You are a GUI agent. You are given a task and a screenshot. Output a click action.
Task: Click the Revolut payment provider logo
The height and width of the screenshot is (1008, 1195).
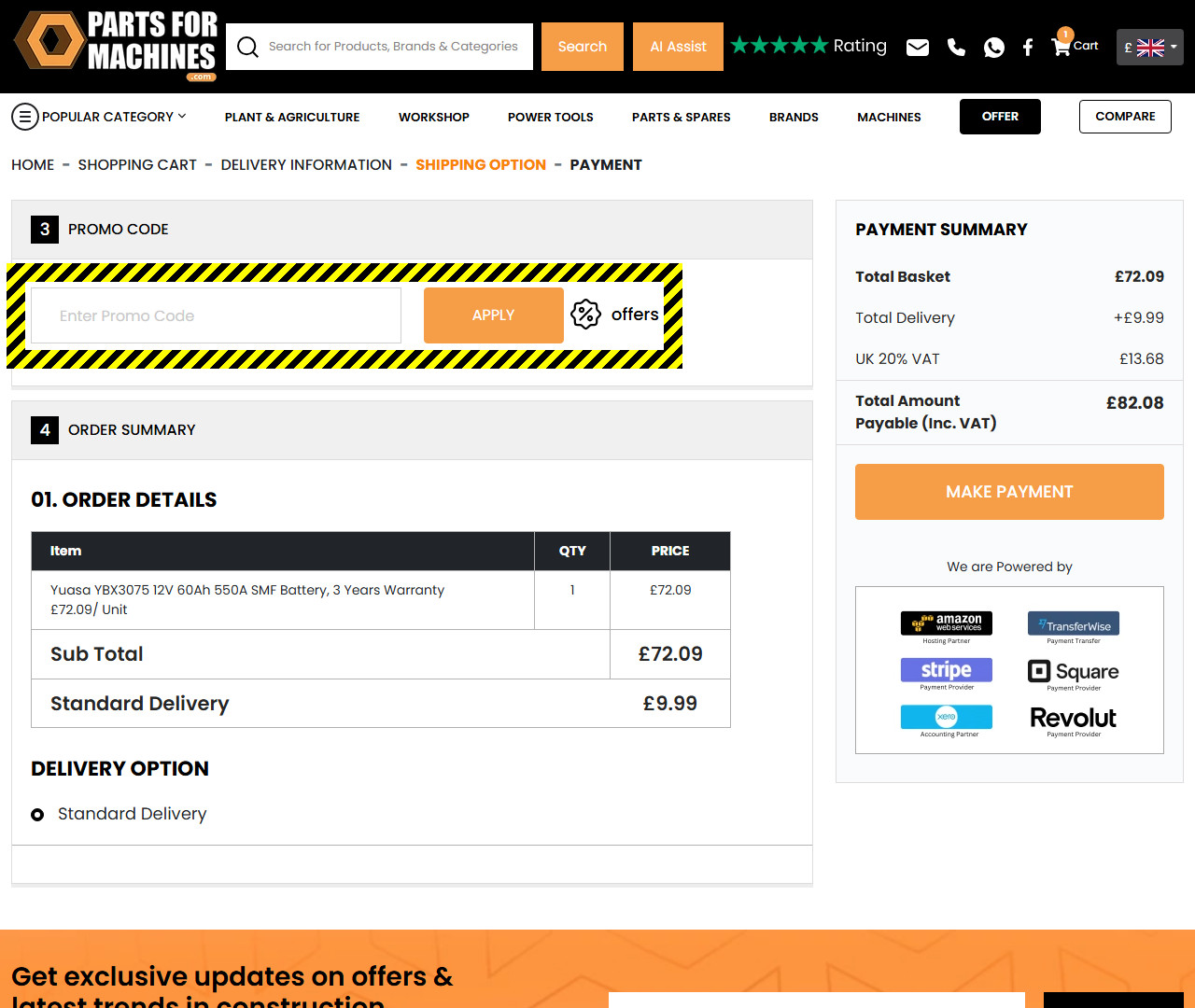pyautogui.click(x=1072, y=719)
